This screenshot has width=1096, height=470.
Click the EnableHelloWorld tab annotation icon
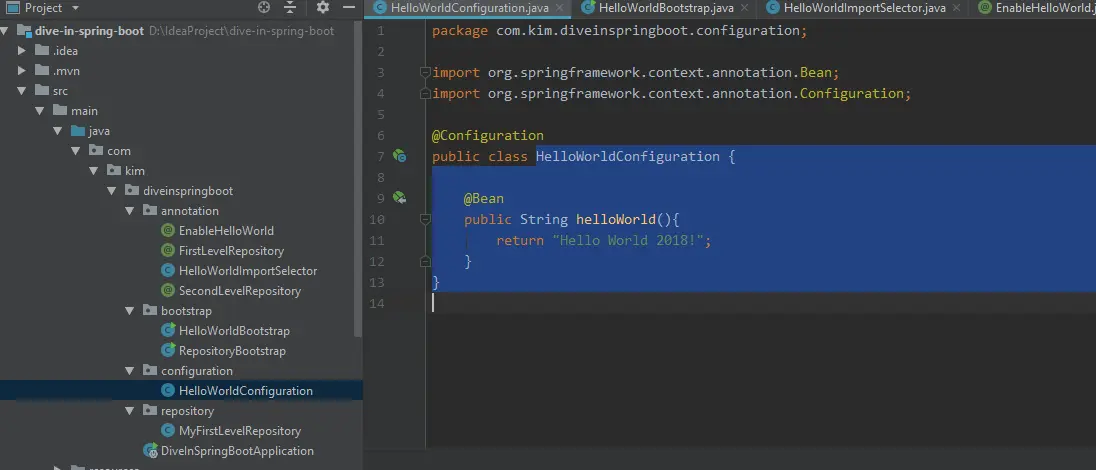[985, 8]
